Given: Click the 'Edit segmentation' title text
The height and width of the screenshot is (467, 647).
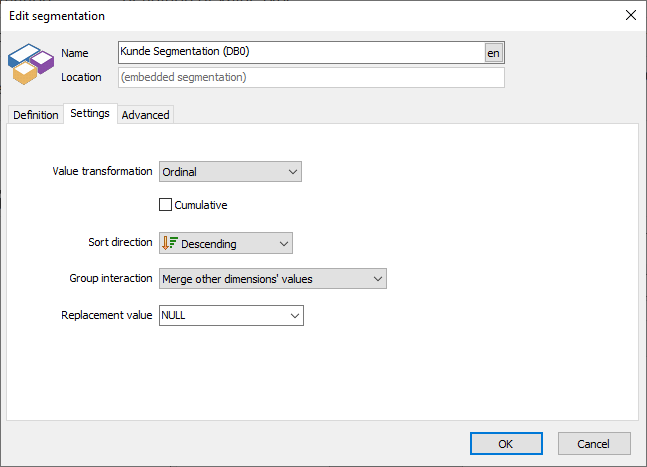Looking at the screenshot, I should click(x=57, y=16).
